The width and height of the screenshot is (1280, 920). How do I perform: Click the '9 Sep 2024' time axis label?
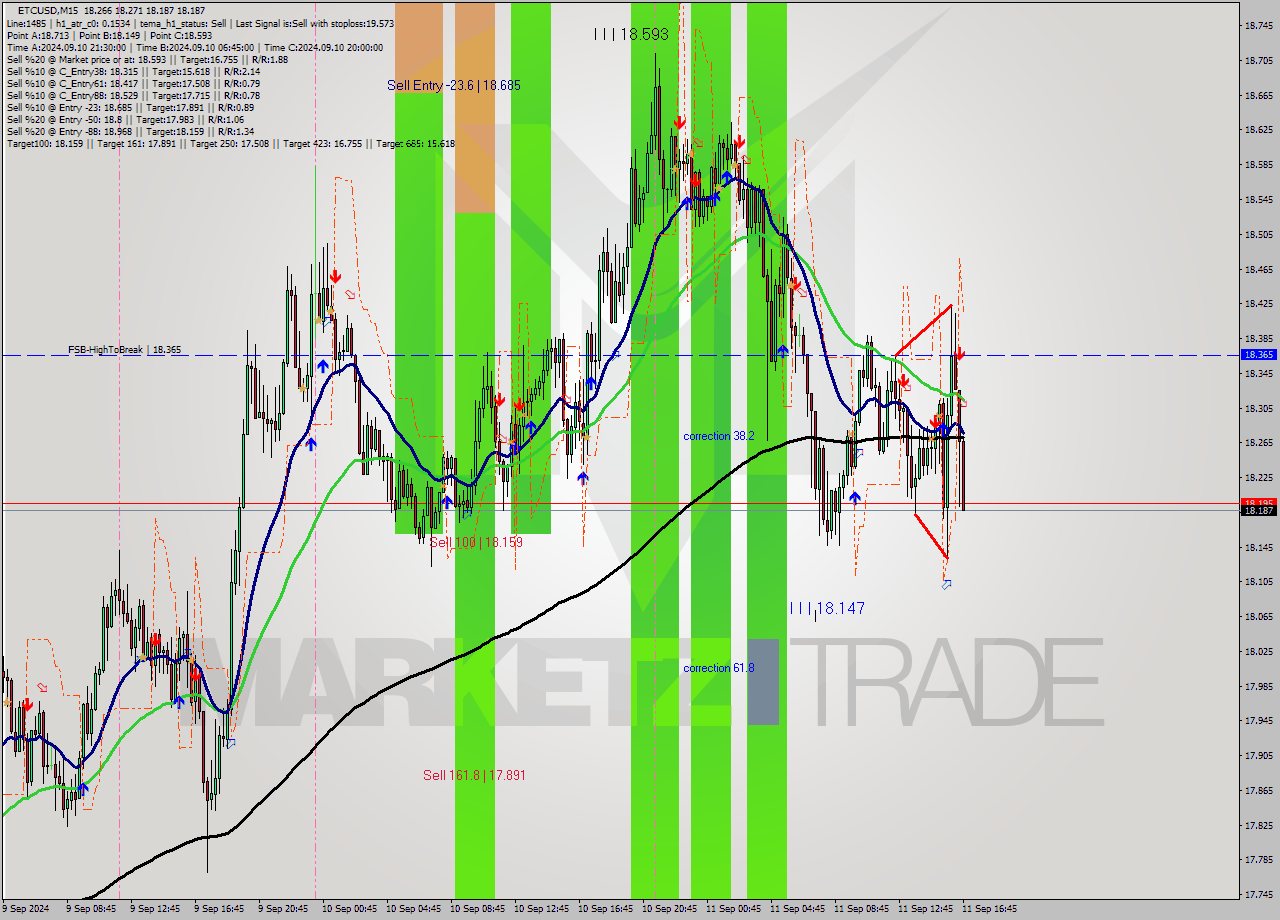point(26,909)
